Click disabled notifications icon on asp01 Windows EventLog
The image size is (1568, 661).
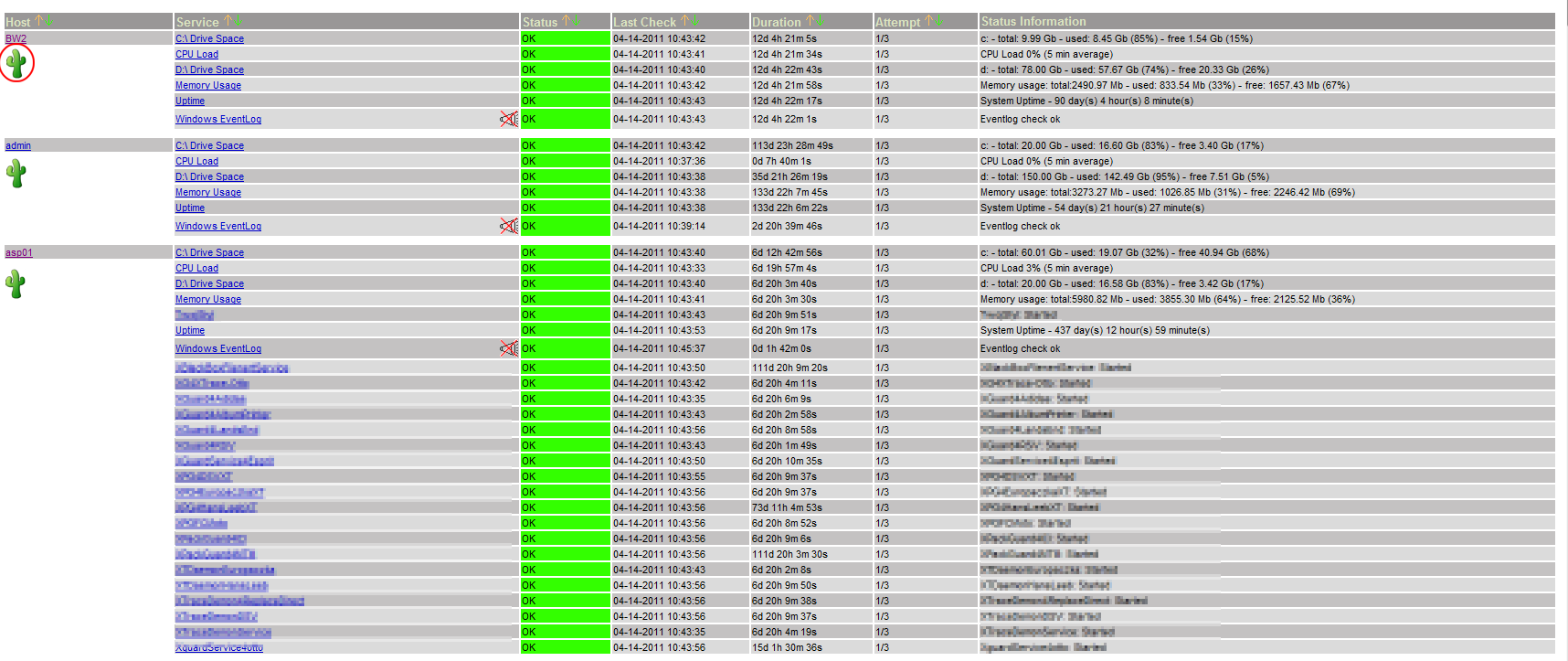tap(509, 348)
